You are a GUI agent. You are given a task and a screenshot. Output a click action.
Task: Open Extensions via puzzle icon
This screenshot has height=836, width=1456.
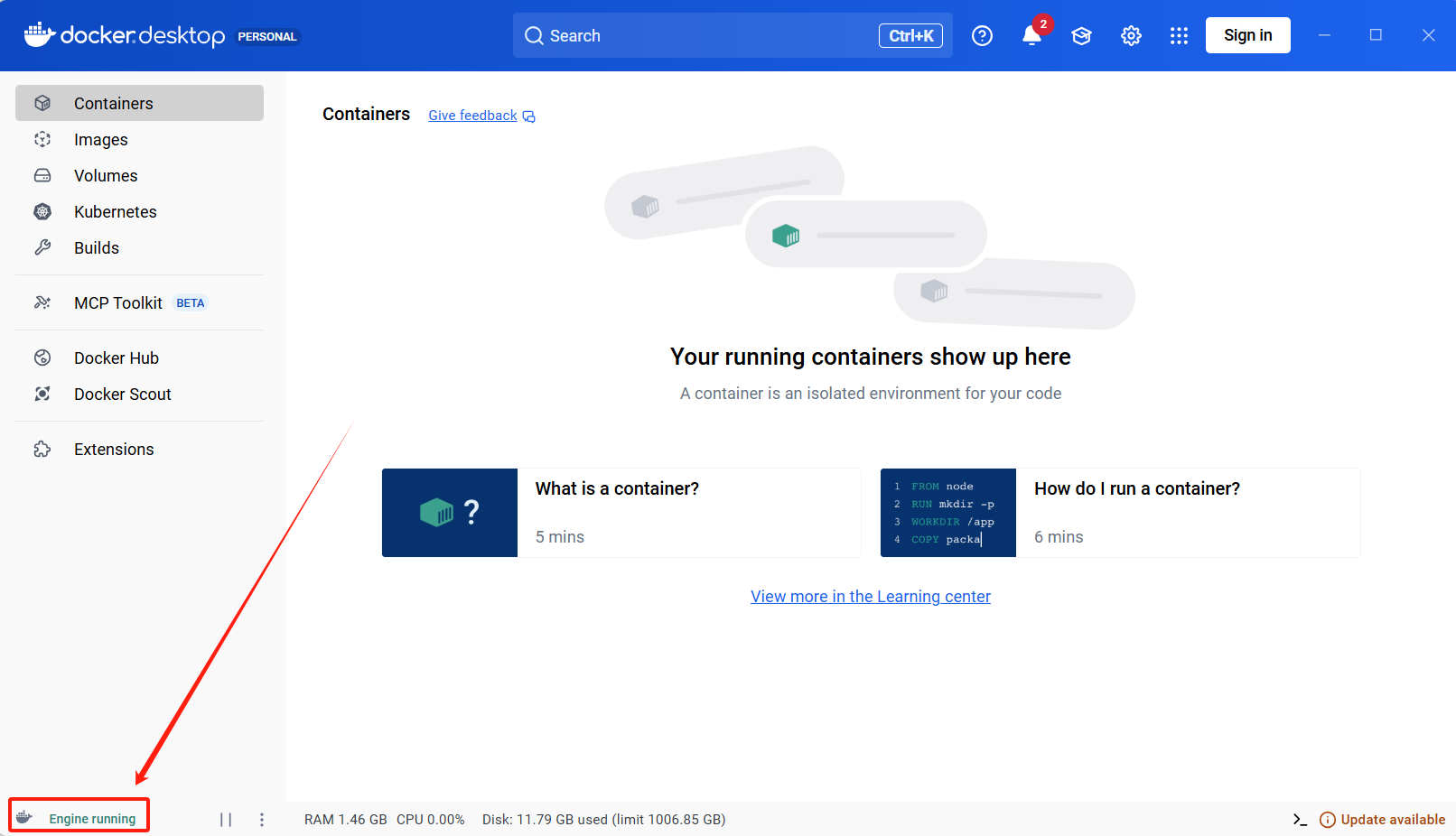point(42,449)
